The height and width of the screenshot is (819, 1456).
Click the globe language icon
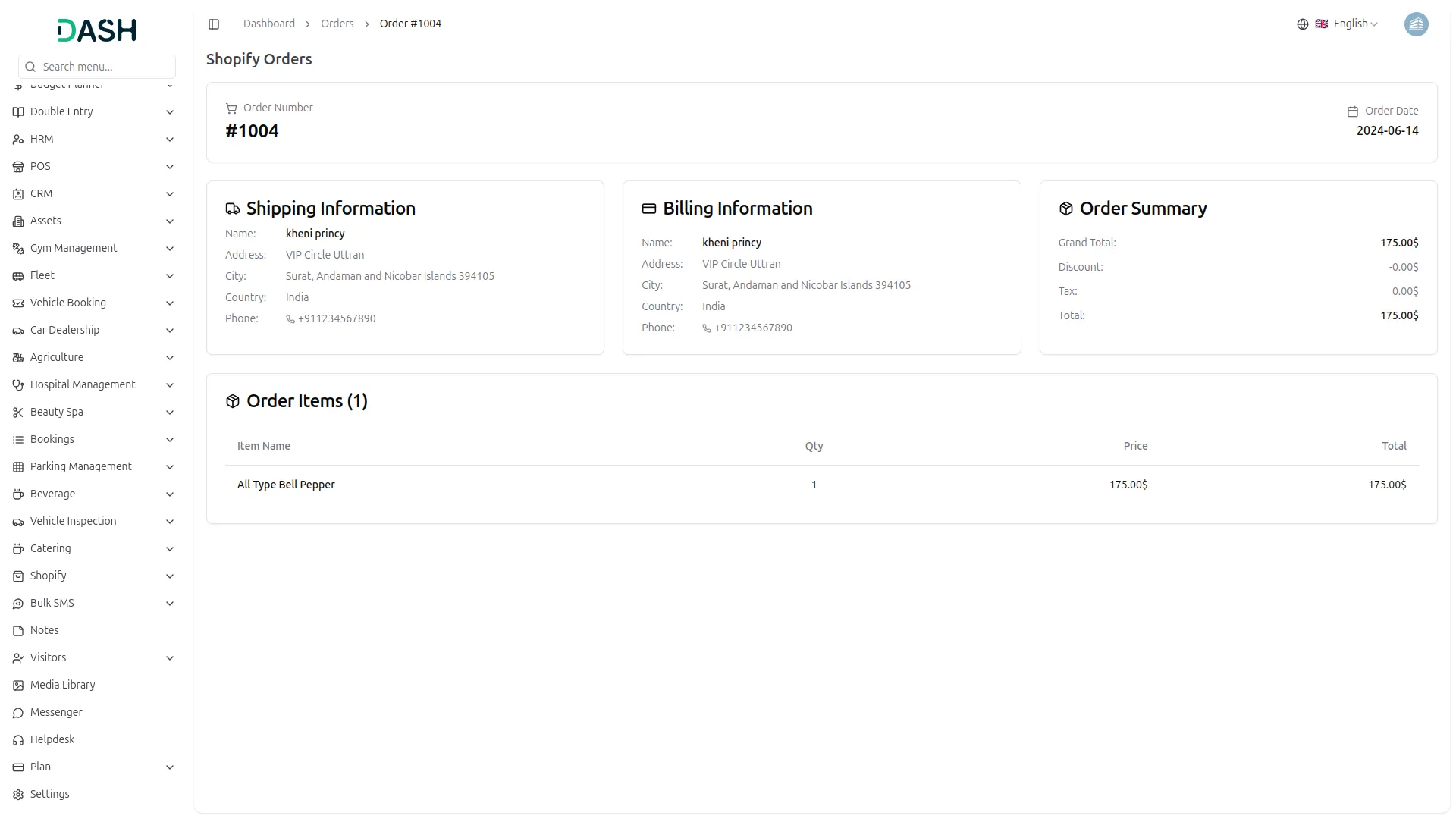coord(1302,24)
